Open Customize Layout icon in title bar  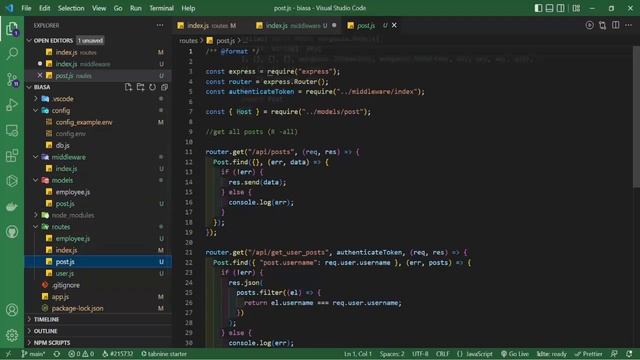576,8
